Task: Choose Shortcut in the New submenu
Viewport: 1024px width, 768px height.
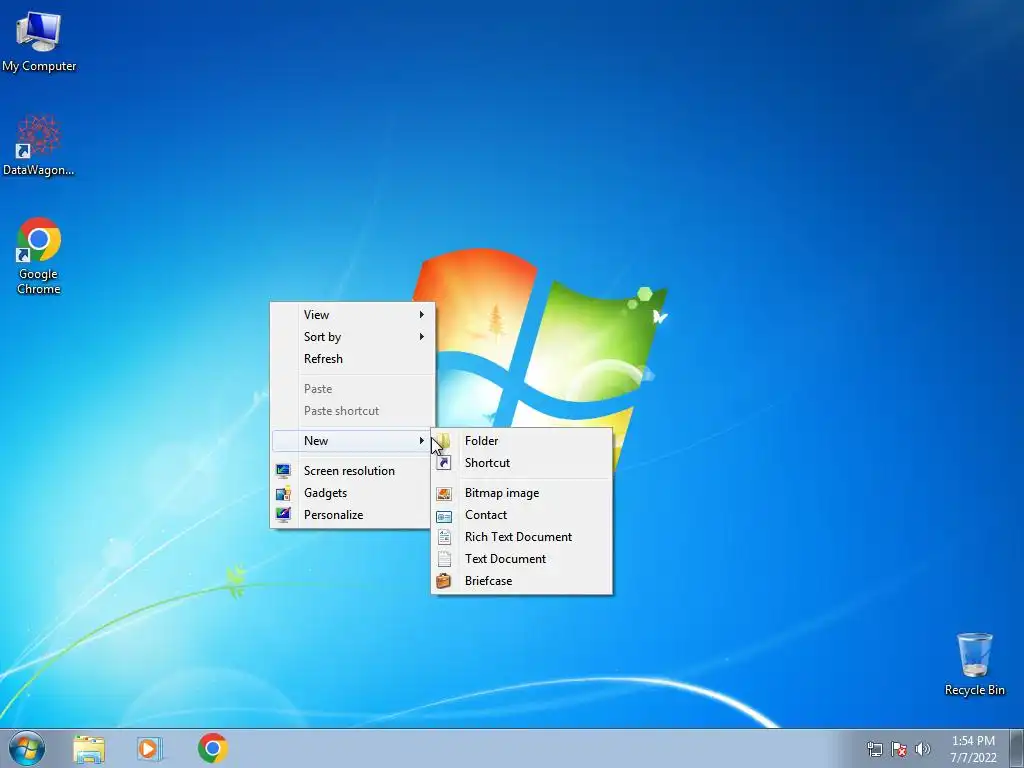Action: [x=522, y=463]
